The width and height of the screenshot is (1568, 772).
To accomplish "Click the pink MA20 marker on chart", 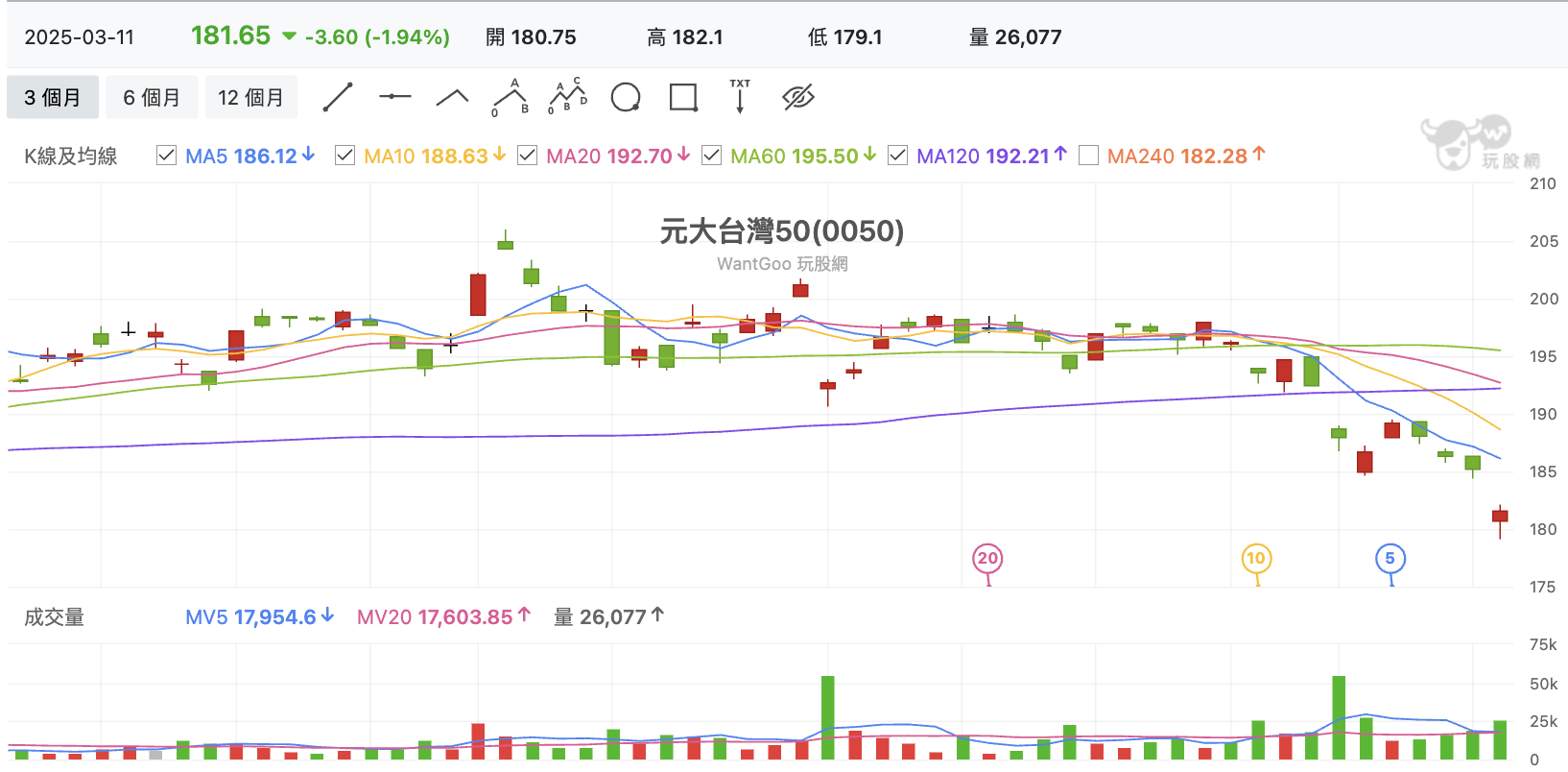I will (x=987, y=560).
